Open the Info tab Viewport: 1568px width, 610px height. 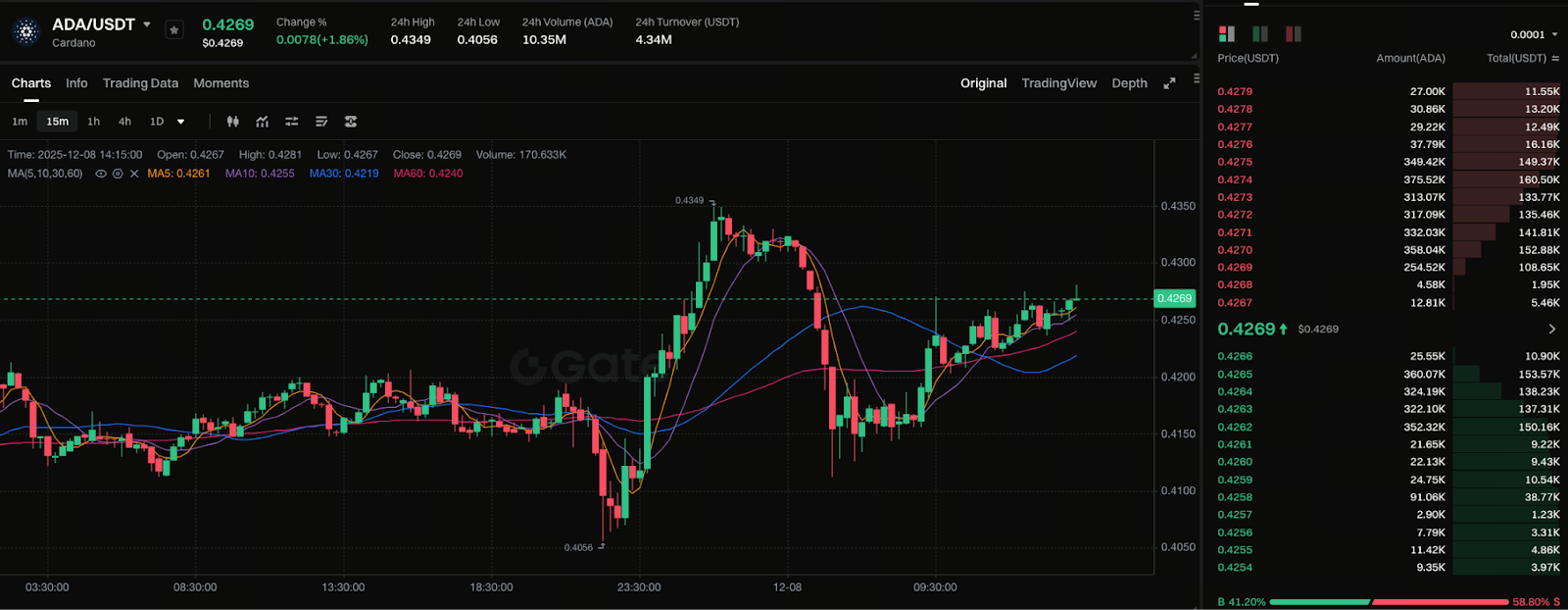pyautogui.click(x=76, y=83)
